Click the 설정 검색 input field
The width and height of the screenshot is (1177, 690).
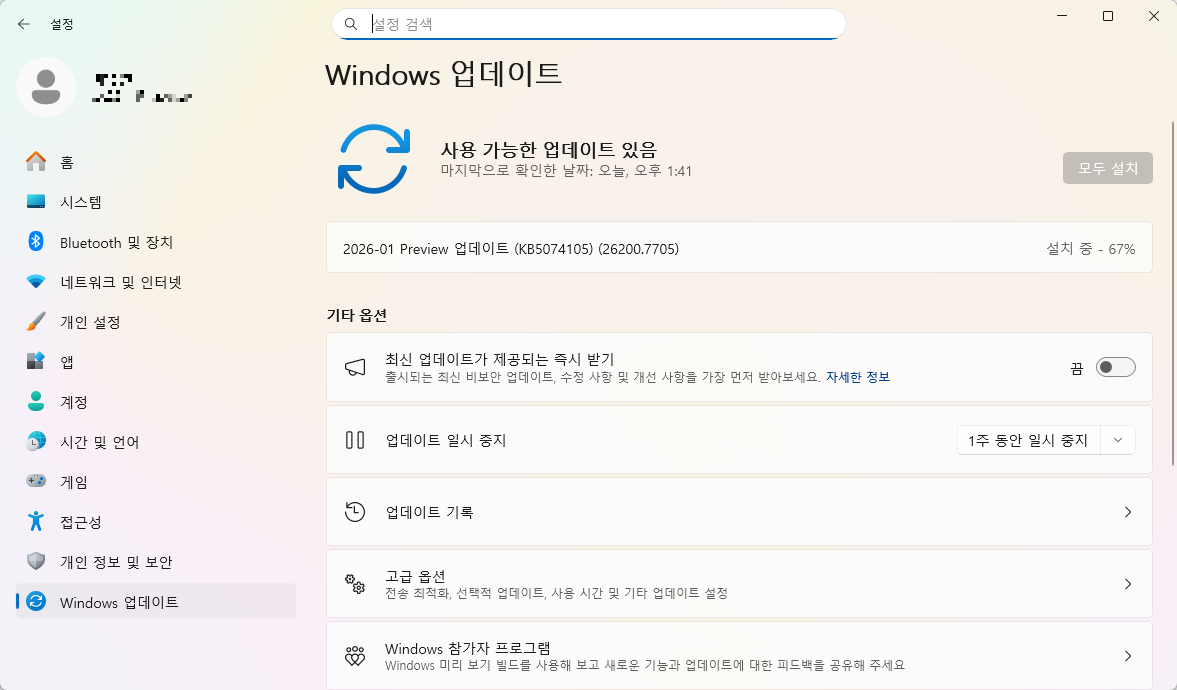click(588, 24)
